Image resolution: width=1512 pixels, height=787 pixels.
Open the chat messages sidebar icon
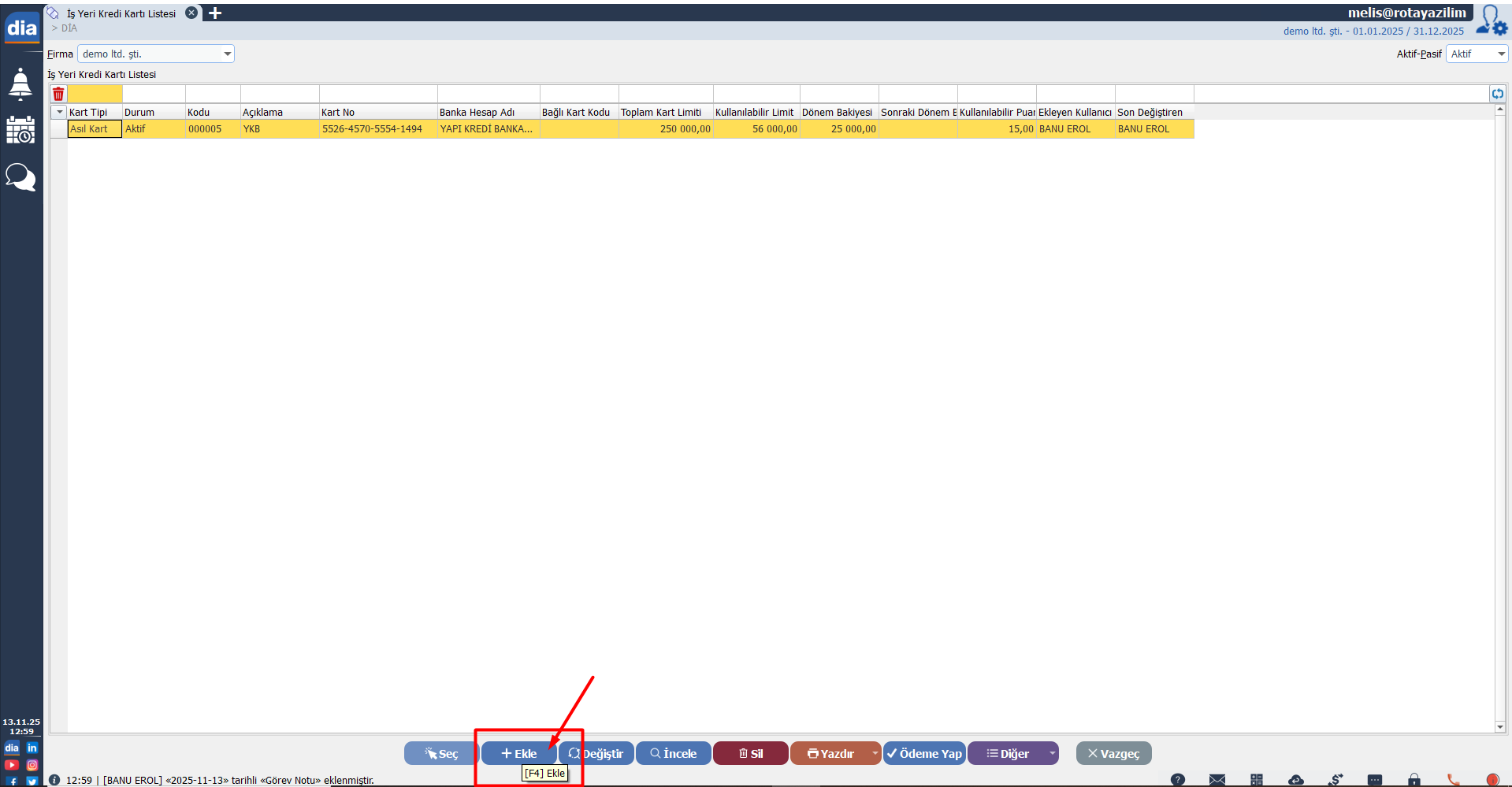20,177
